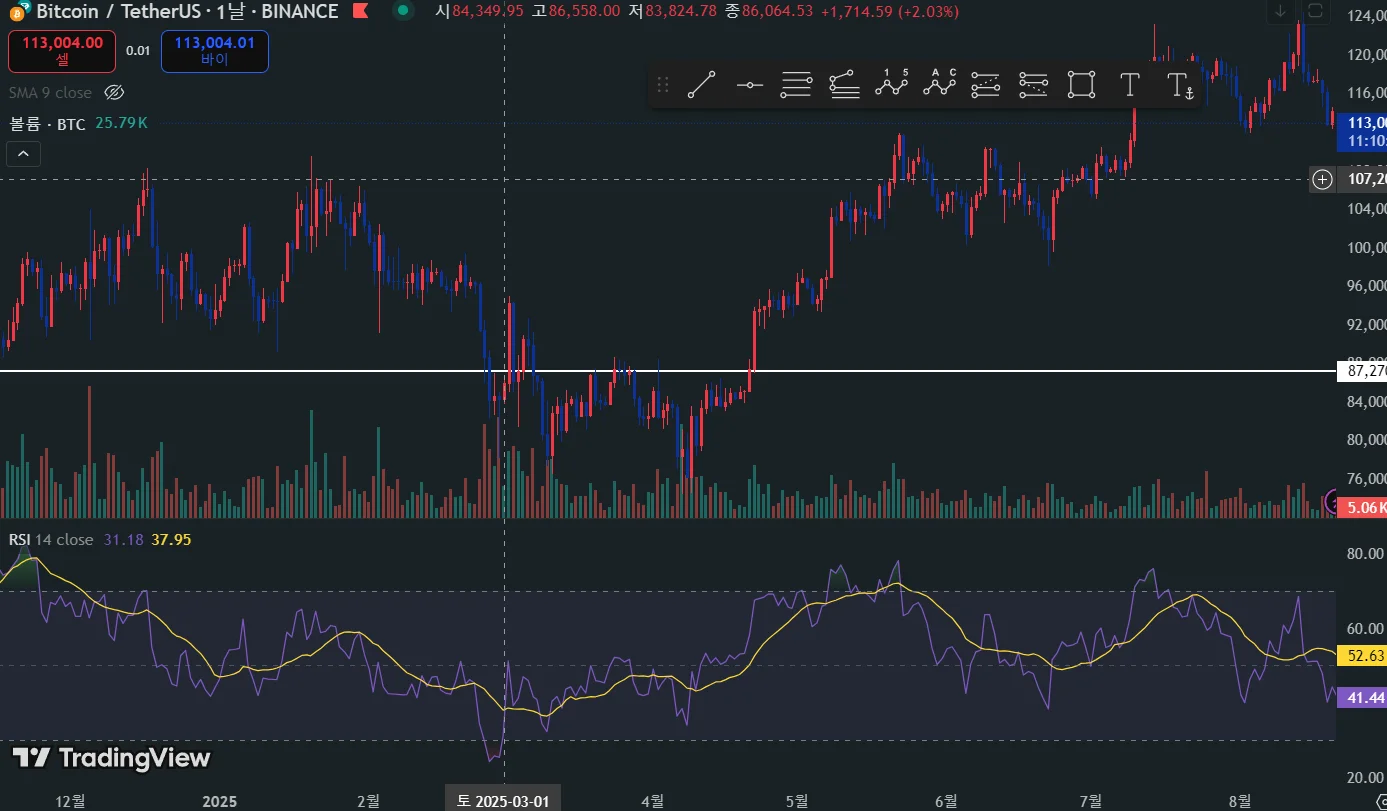Click the 2025-03-01 date label on time axis
Viewport: 1387px width, 811px height.
(503, 800)
